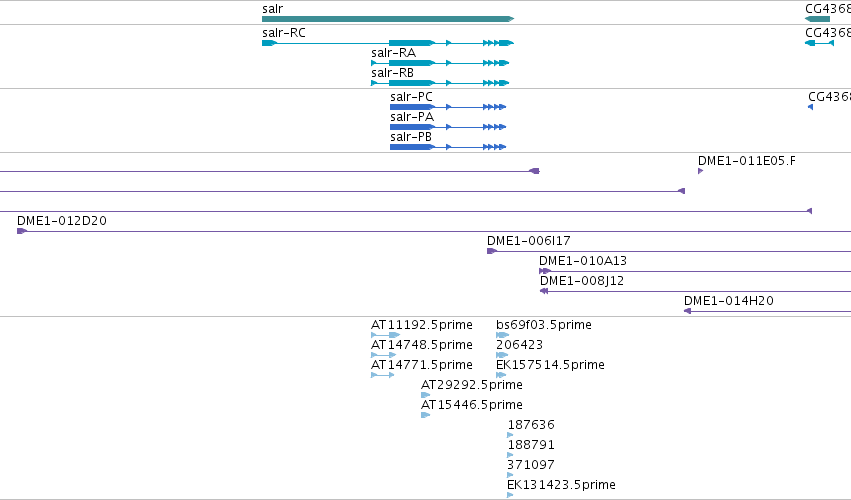Select the salr-PA protein feature
Viewport: 851px width, 500px height.
tap(448, 127)
